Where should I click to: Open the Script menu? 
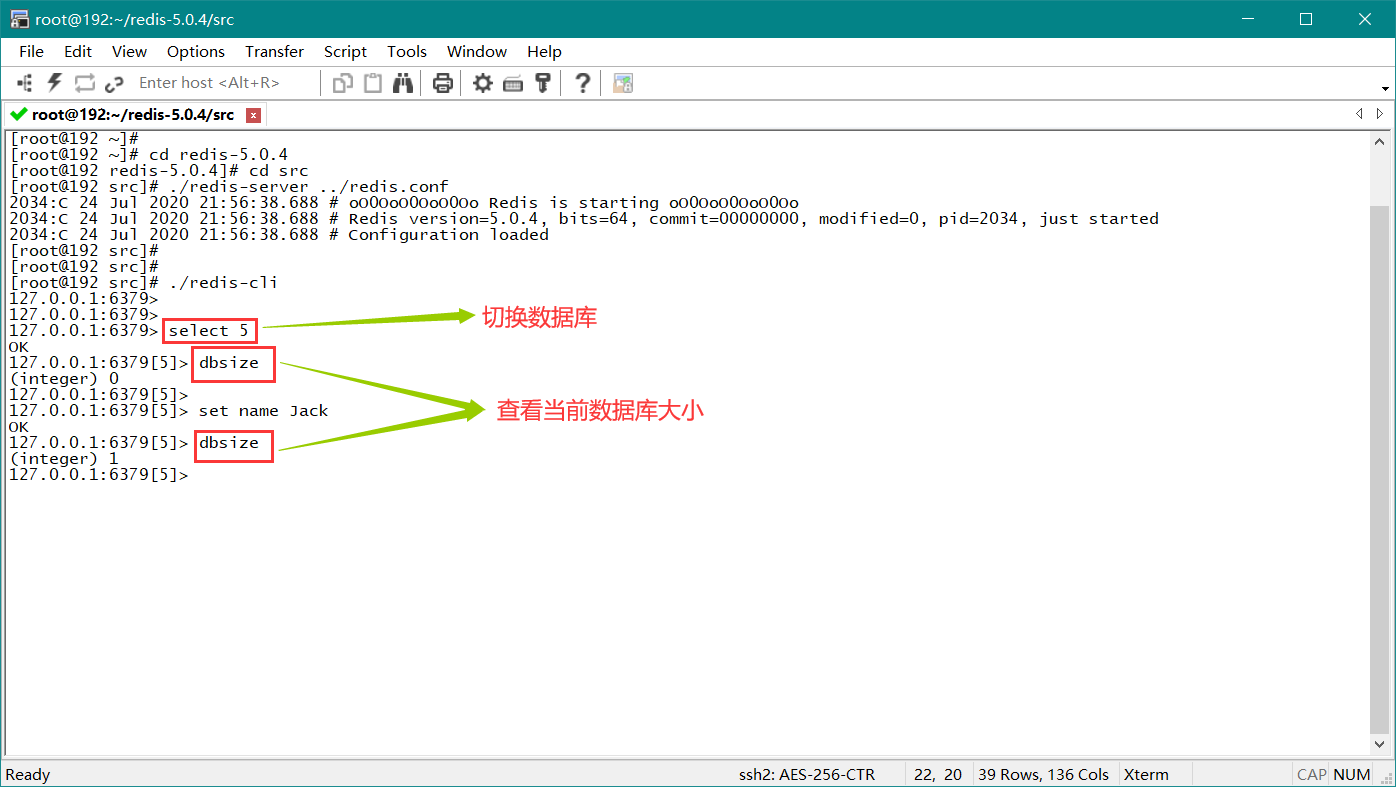(345, 52)
